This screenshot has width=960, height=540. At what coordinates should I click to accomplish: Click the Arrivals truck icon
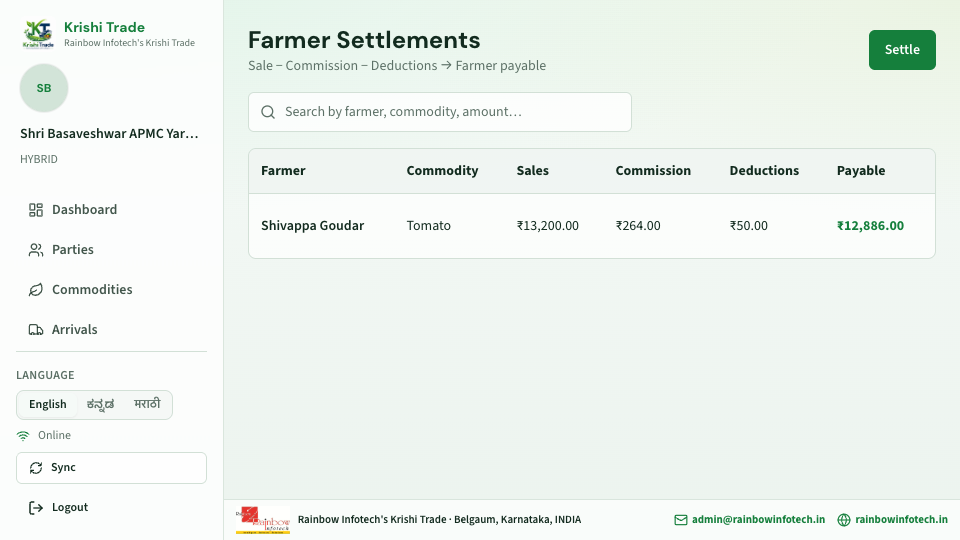pos(36,329)
